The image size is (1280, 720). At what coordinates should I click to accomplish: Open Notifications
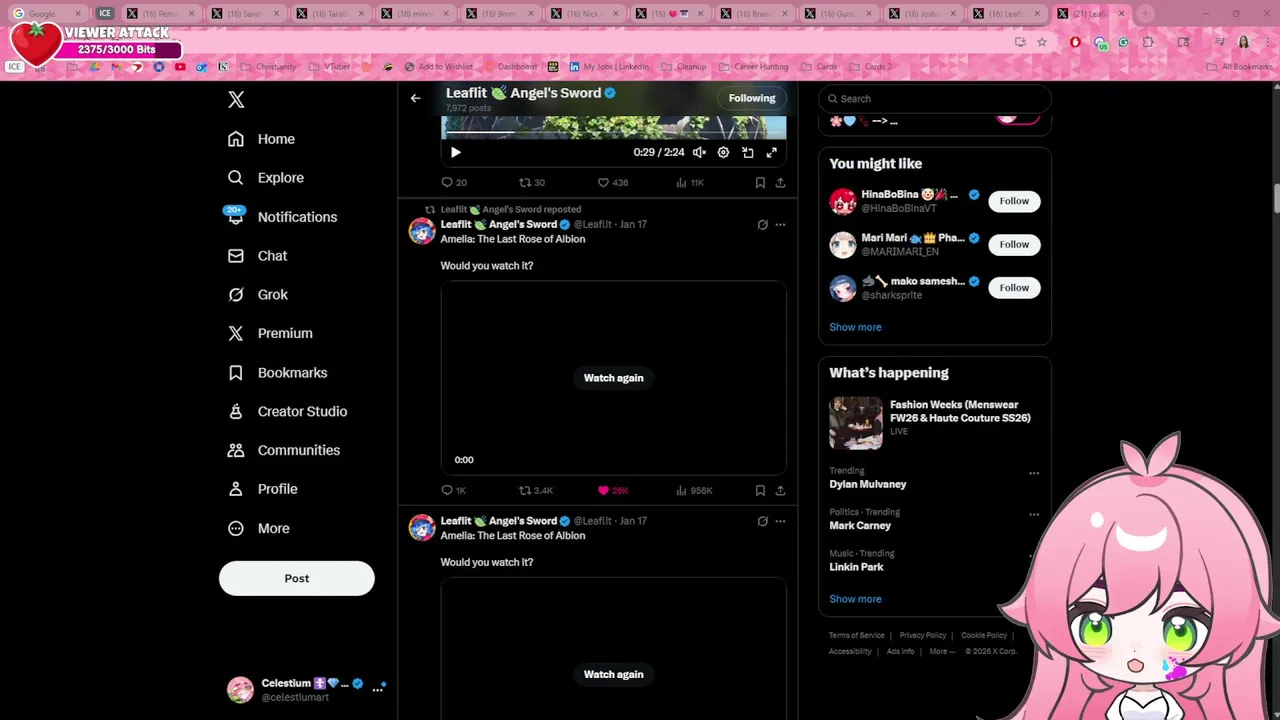(281, 217)
